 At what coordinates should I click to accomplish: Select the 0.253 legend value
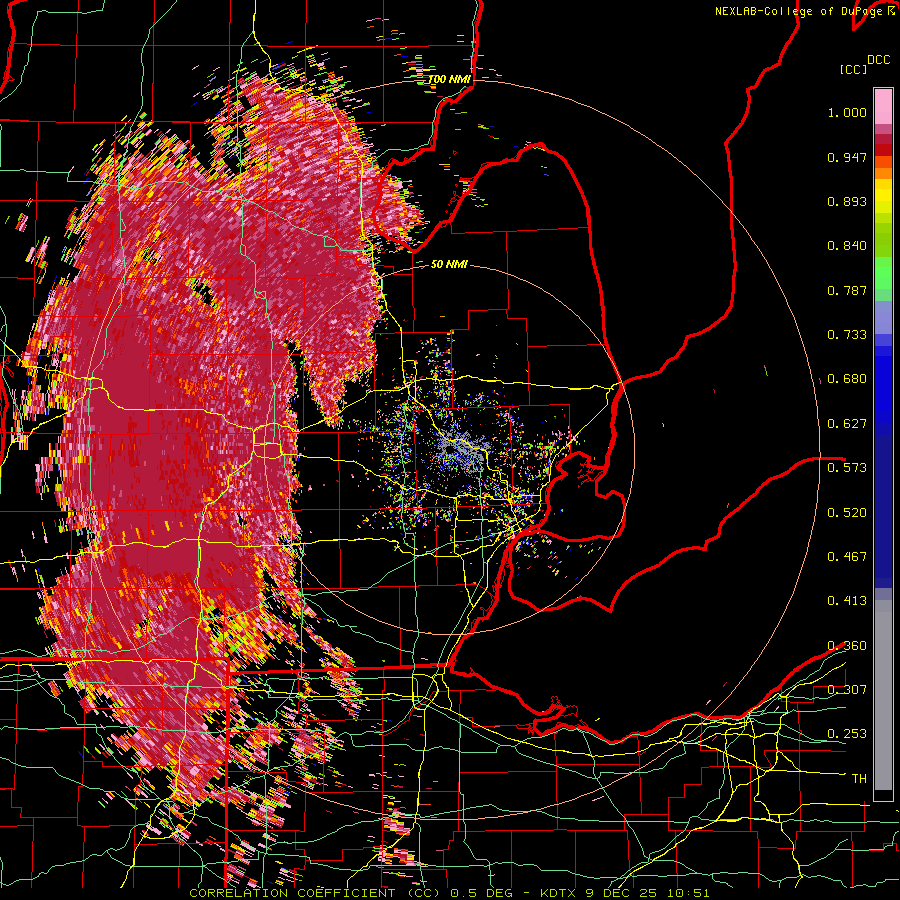847,734
